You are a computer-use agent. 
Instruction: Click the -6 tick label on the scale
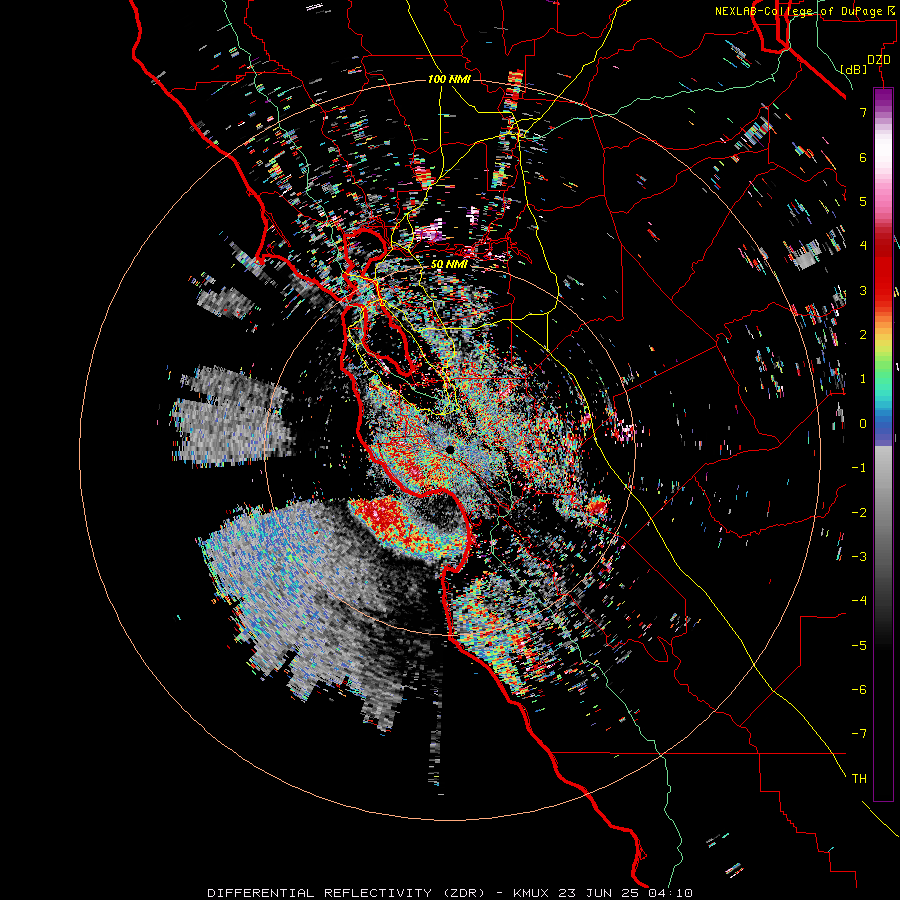tap(859, 690)
